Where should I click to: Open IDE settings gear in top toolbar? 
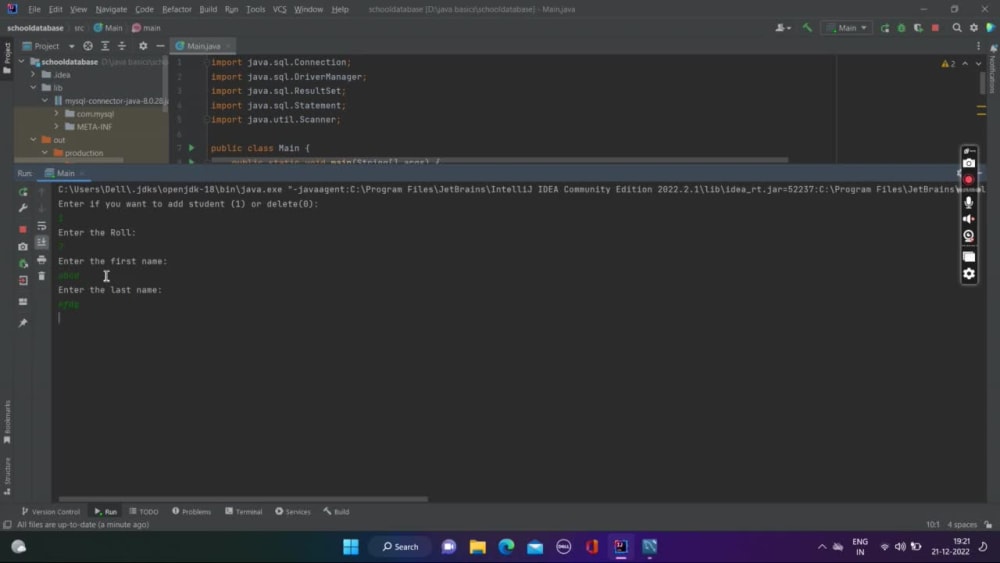pyautogui.click(x=974, y=27)
